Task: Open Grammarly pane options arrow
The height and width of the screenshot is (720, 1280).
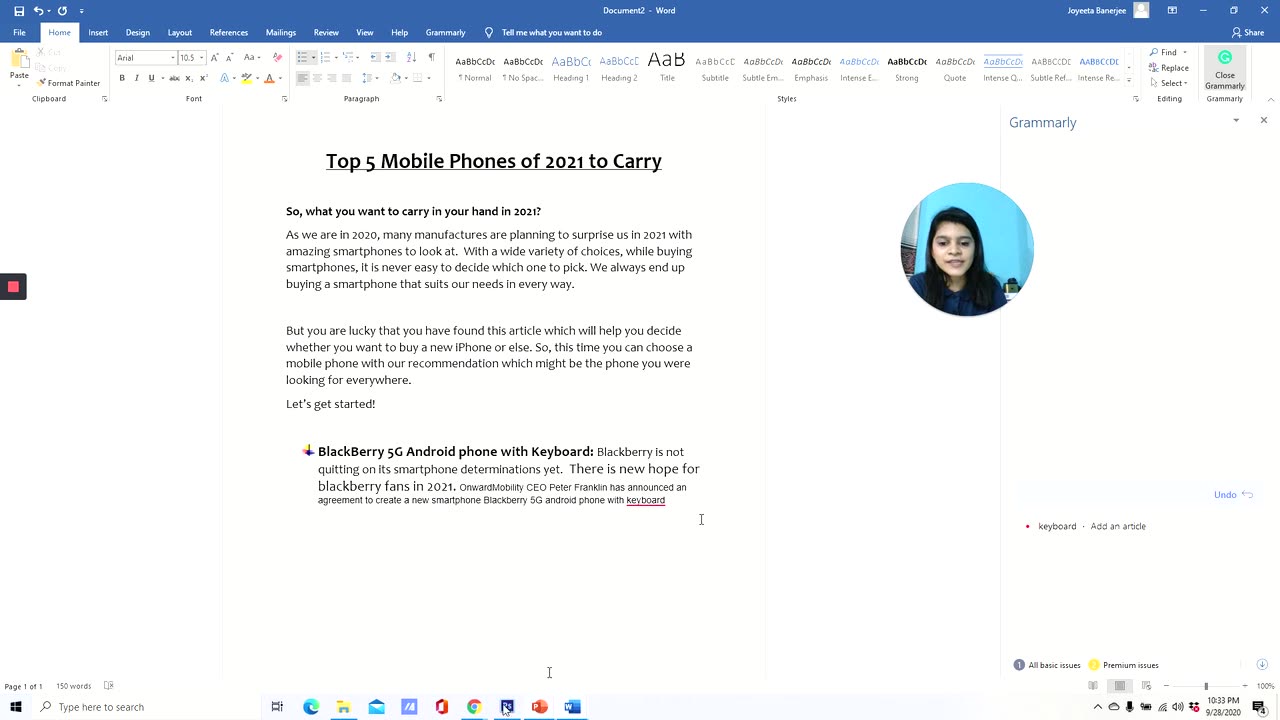Action: click(x=1236, y=120)
